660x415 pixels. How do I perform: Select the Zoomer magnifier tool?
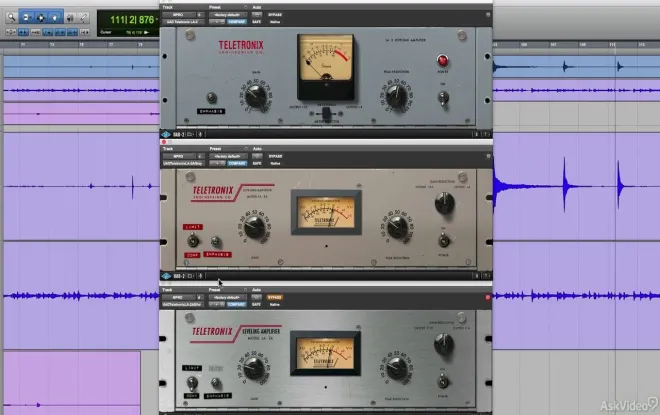click(x=11, y=17)
